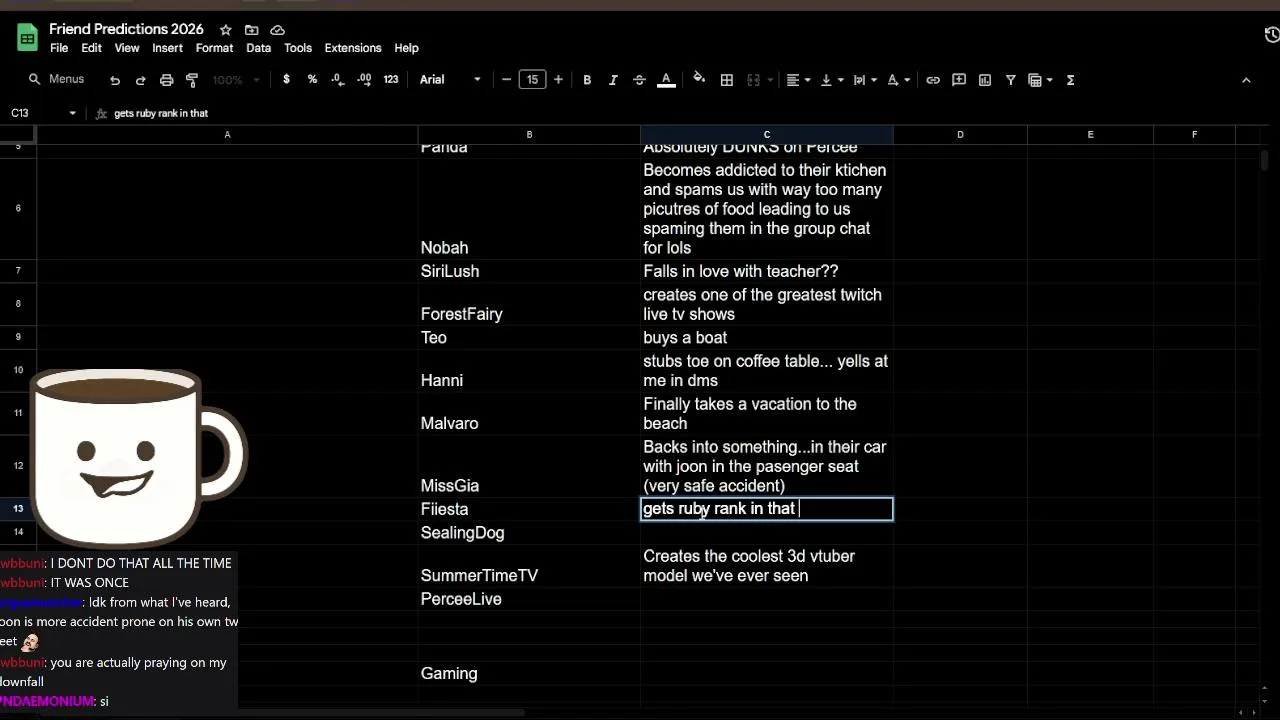Select row 13 header

click(18, 509)
